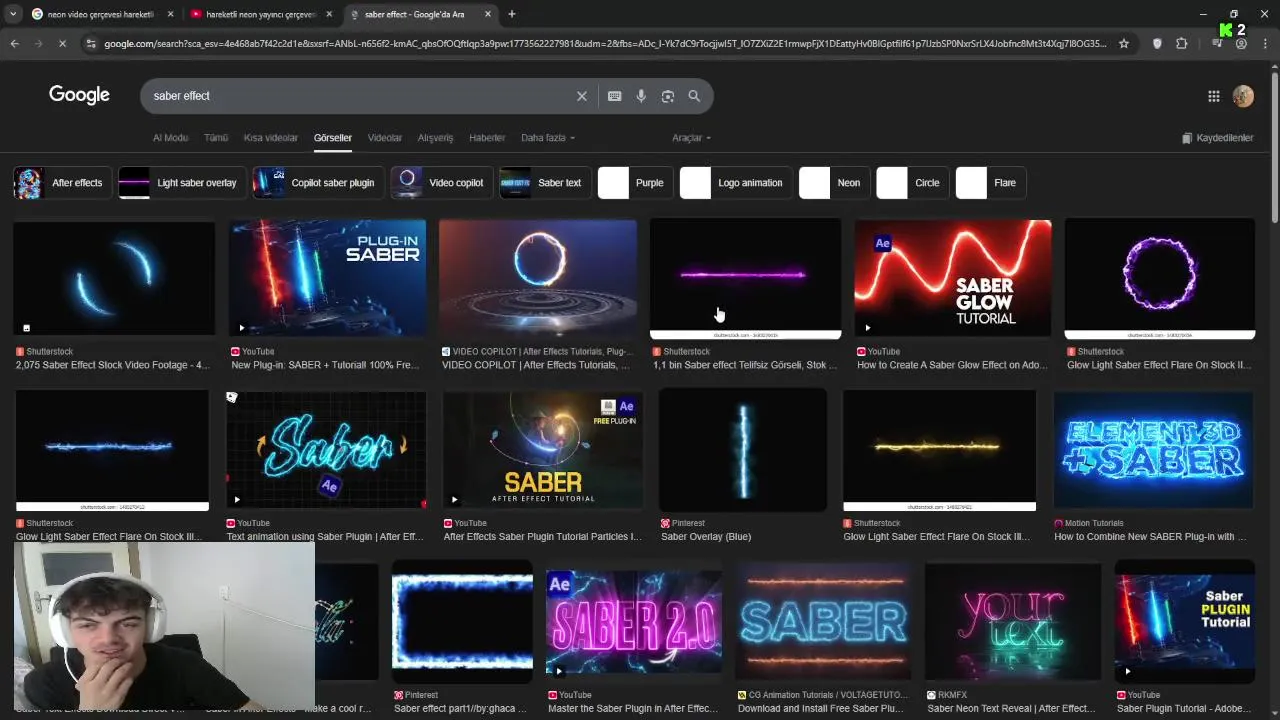Open browser extensions puzzle icon
The image size is (1280, 720).
[1181, 44]
